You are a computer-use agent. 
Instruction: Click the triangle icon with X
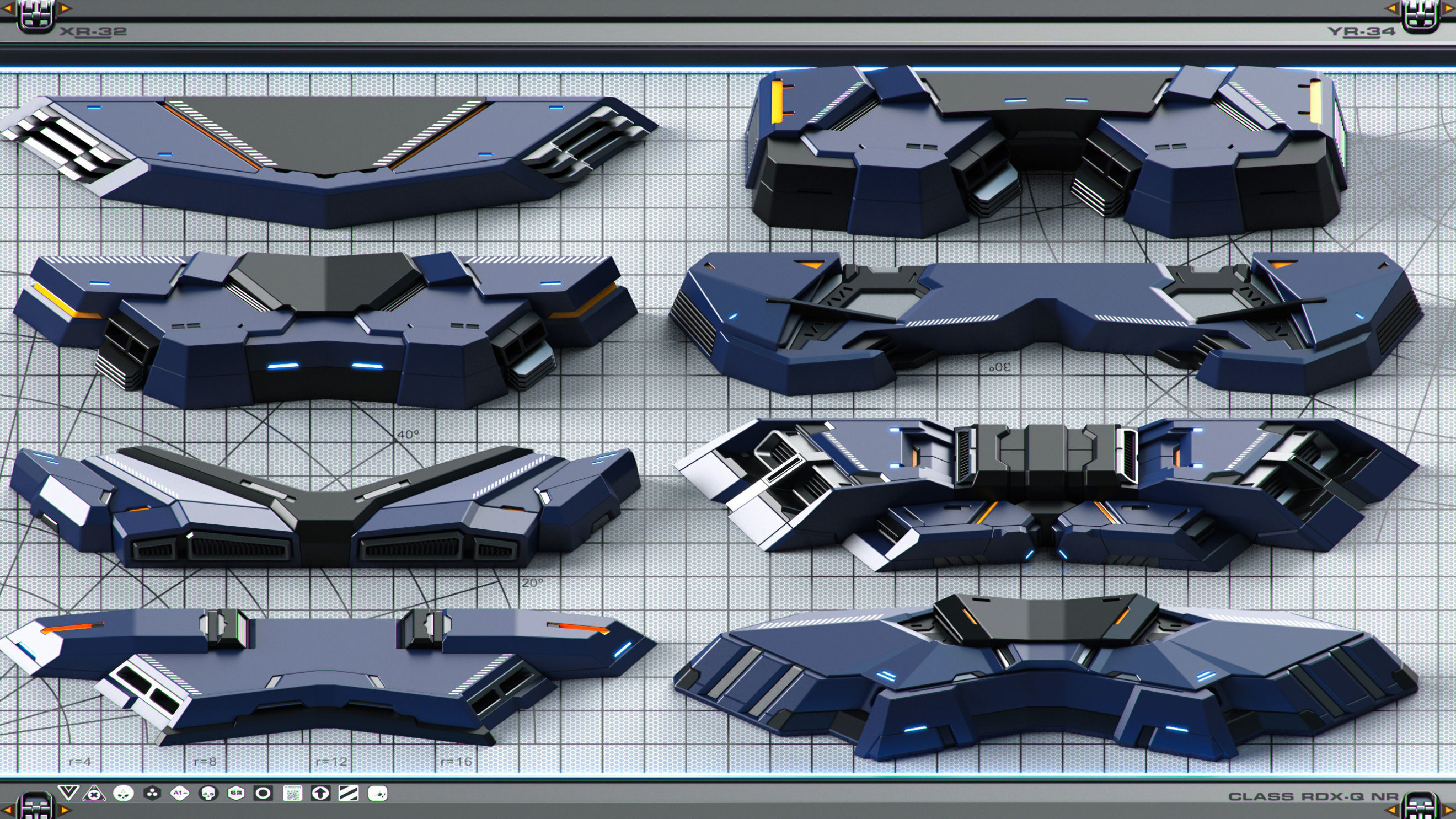point(94,794)
